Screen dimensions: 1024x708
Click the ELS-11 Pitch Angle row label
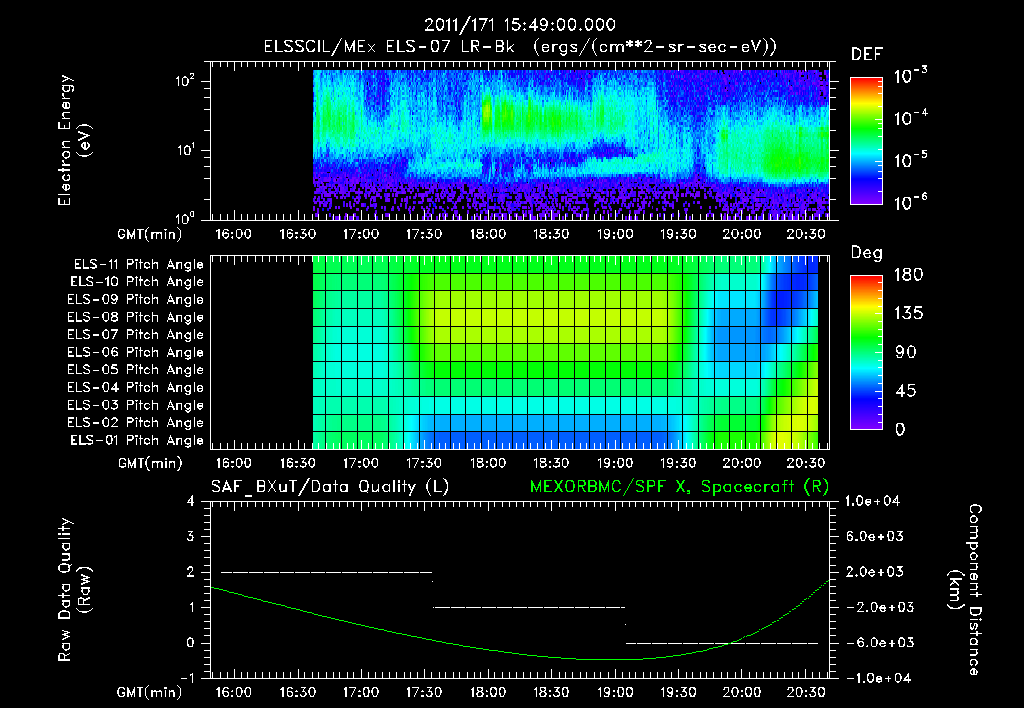[138, 265]
